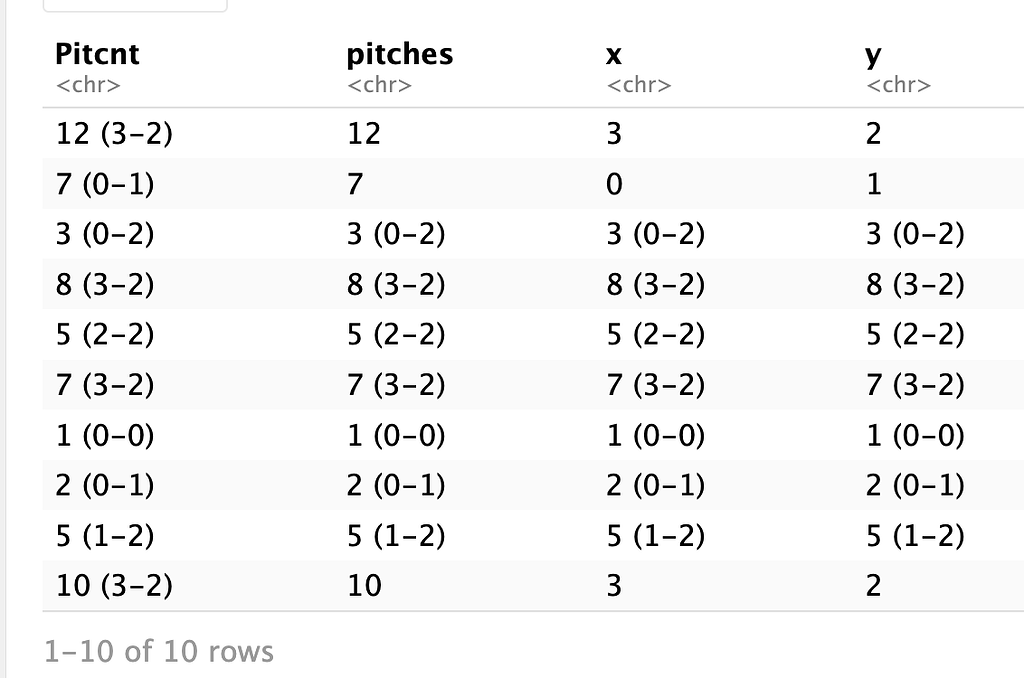Click the y cell showing 1
The height and width of the screenshot is (678, 1024).
(874, 184)
